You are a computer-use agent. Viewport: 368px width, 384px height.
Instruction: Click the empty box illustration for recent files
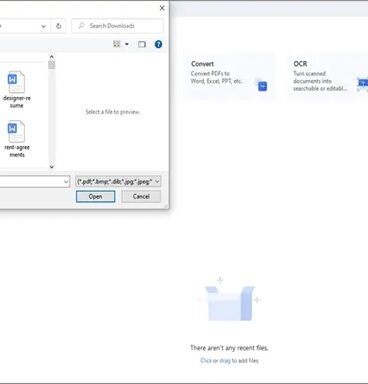tap(230, 300)
